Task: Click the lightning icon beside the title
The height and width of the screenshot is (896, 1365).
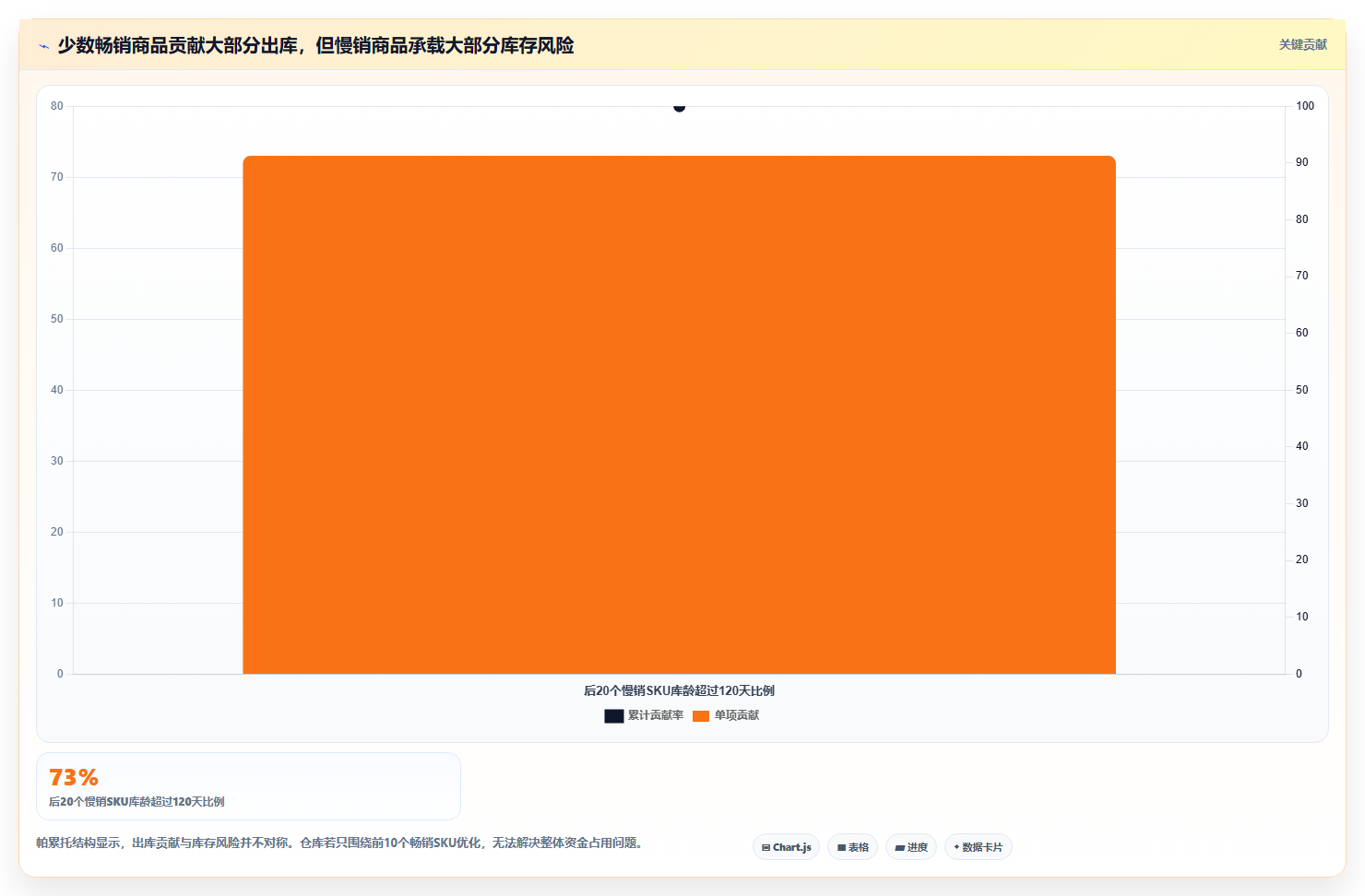Action: click(43, 46)
